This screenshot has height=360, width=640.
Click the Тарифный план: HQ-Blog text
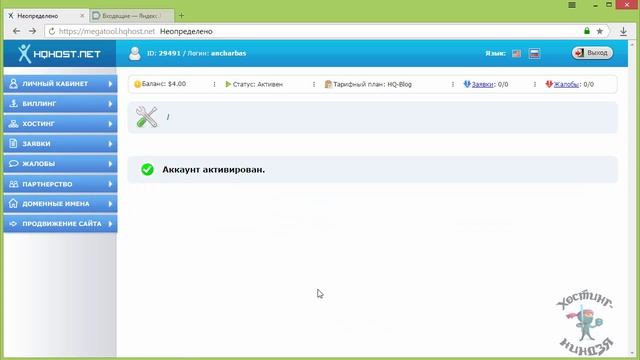[372, 84]
